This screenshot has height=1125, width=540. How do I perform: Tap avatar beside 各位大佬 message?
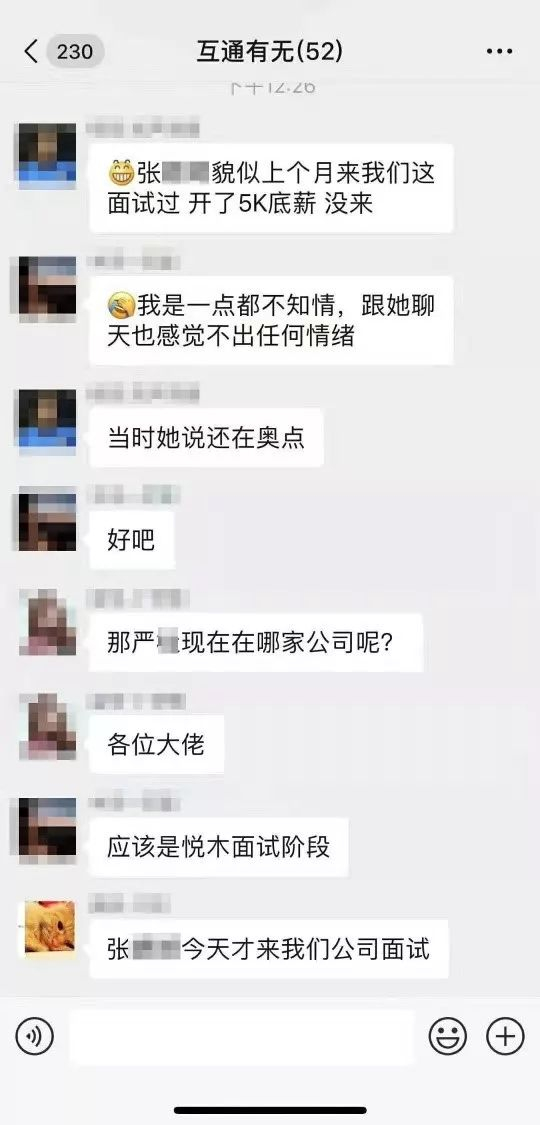[47, 725]
